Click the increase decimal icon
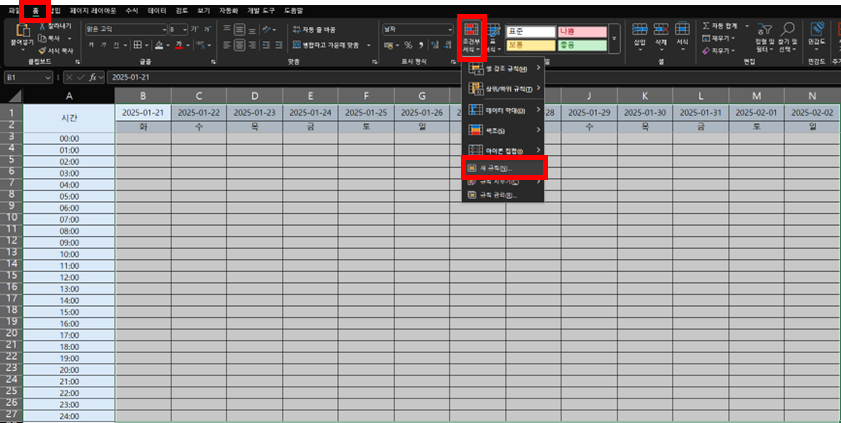Viewport: 841px width, 423px height. [x=434, y=45]
